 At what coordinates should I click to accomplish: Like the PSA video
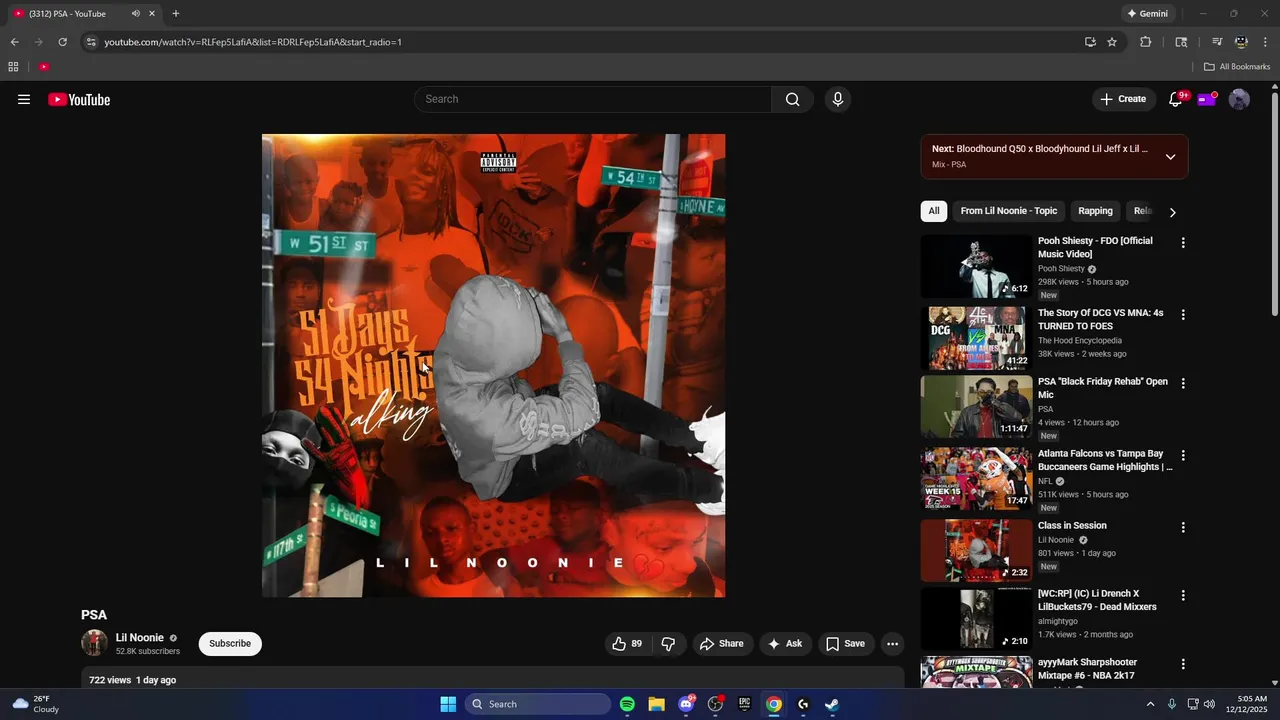coord(627,644)
